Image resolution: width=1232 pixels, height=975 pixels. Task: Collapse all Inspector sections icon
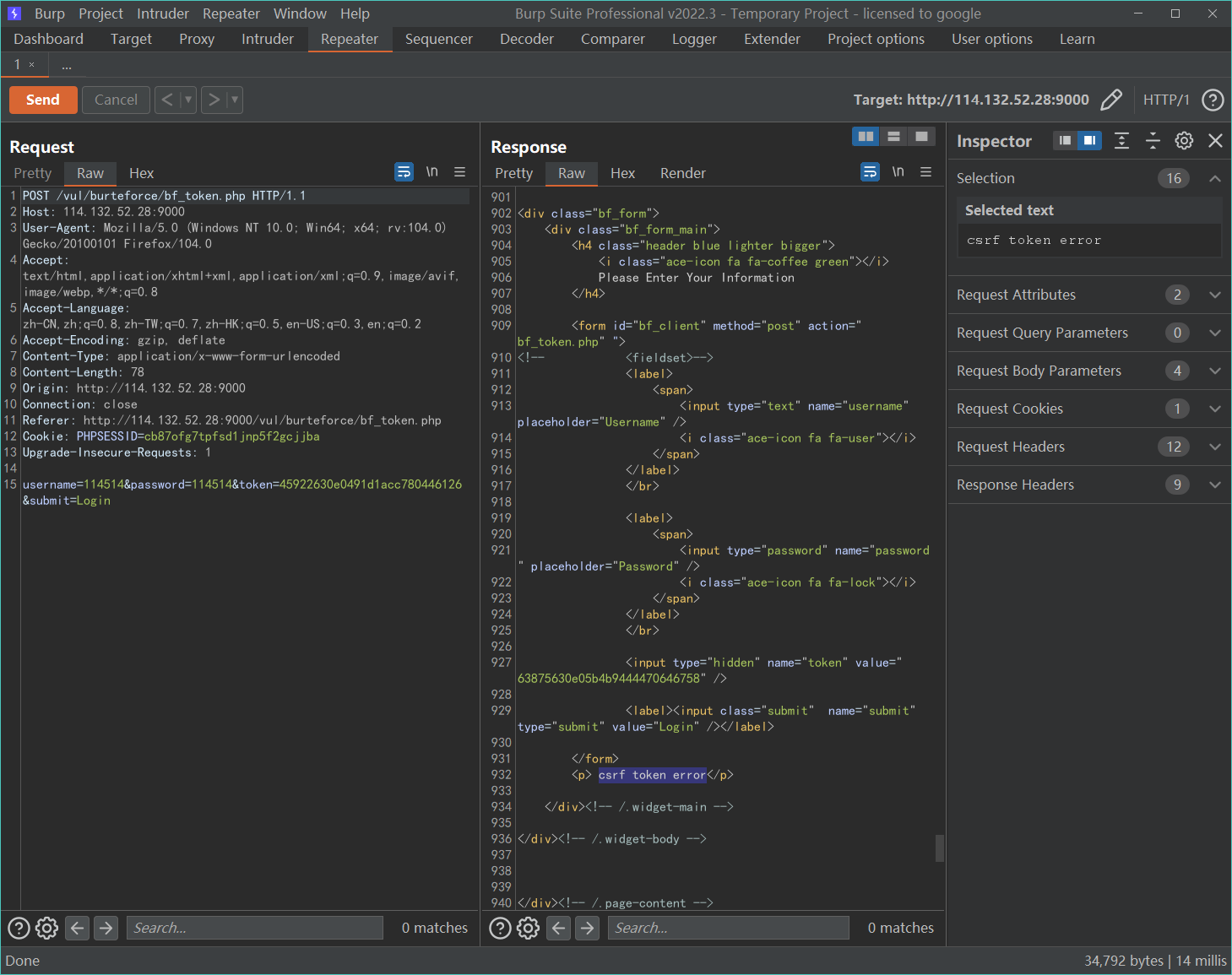[1153, 140]
